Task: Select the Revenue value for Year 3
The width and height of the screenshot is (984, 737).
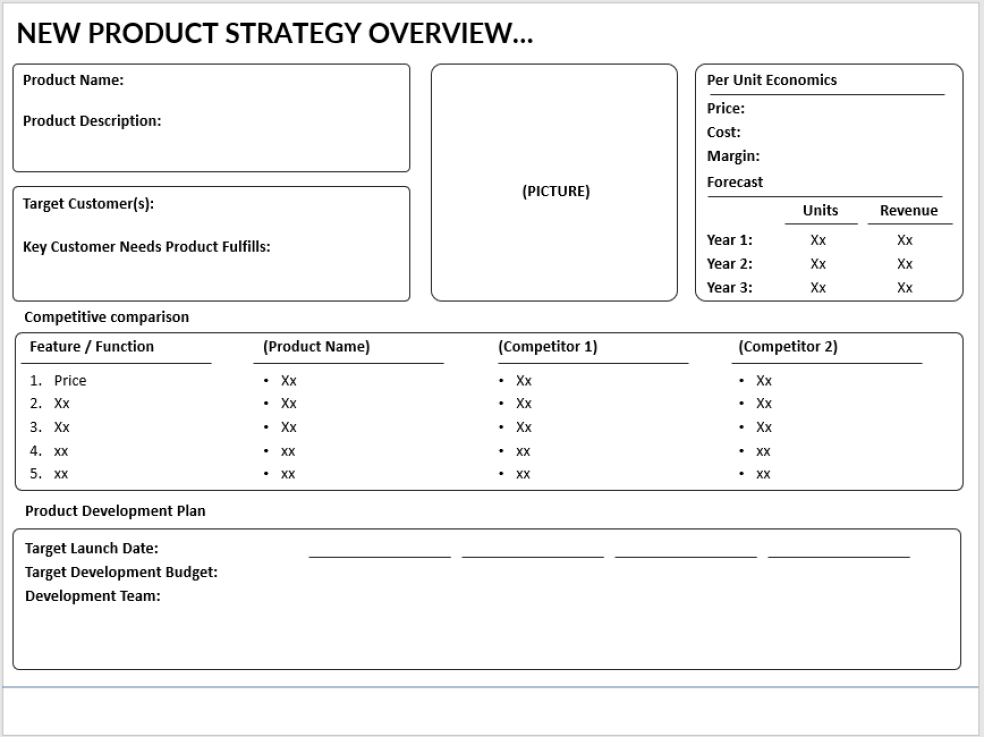Action: [904, 288]
